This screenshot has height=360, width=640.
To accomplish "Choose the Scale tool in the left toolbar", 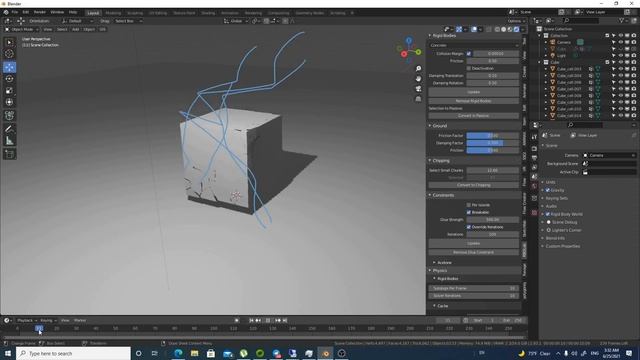I will pyautogui.click(x=9, y=91).
